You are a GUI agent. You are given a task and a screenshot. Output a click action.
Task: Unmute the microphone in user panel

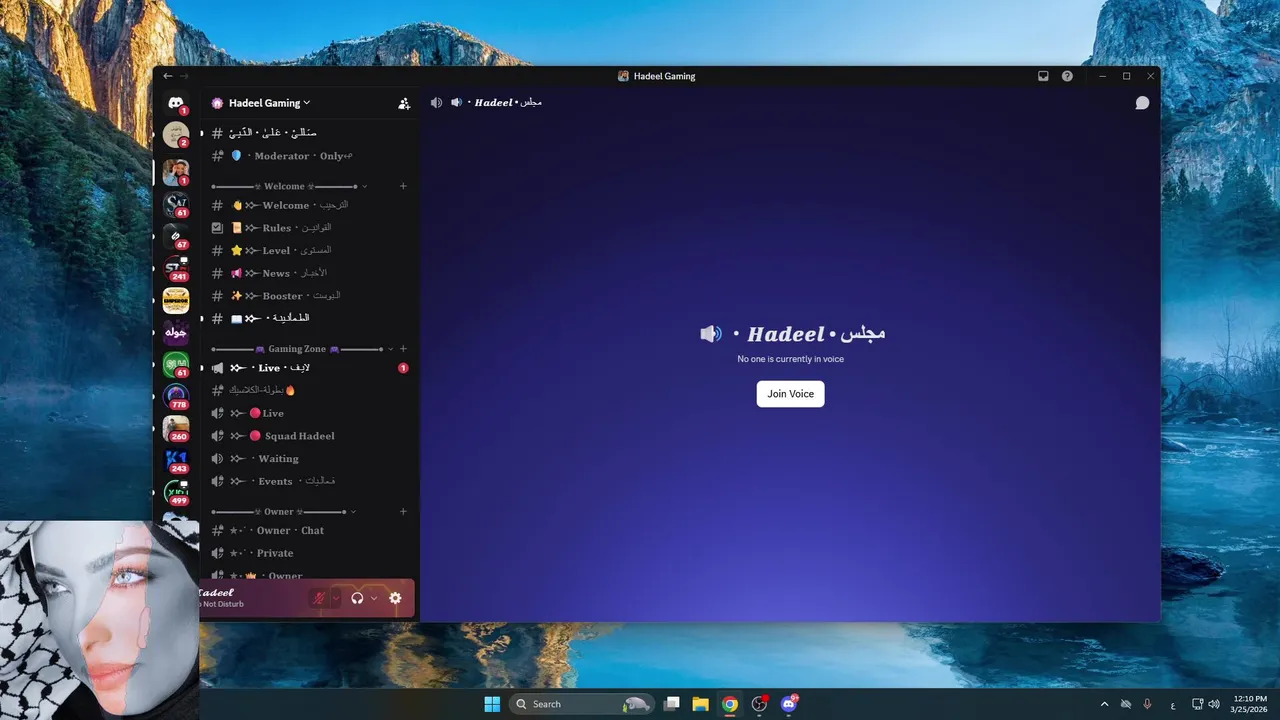tap(319, 598)
